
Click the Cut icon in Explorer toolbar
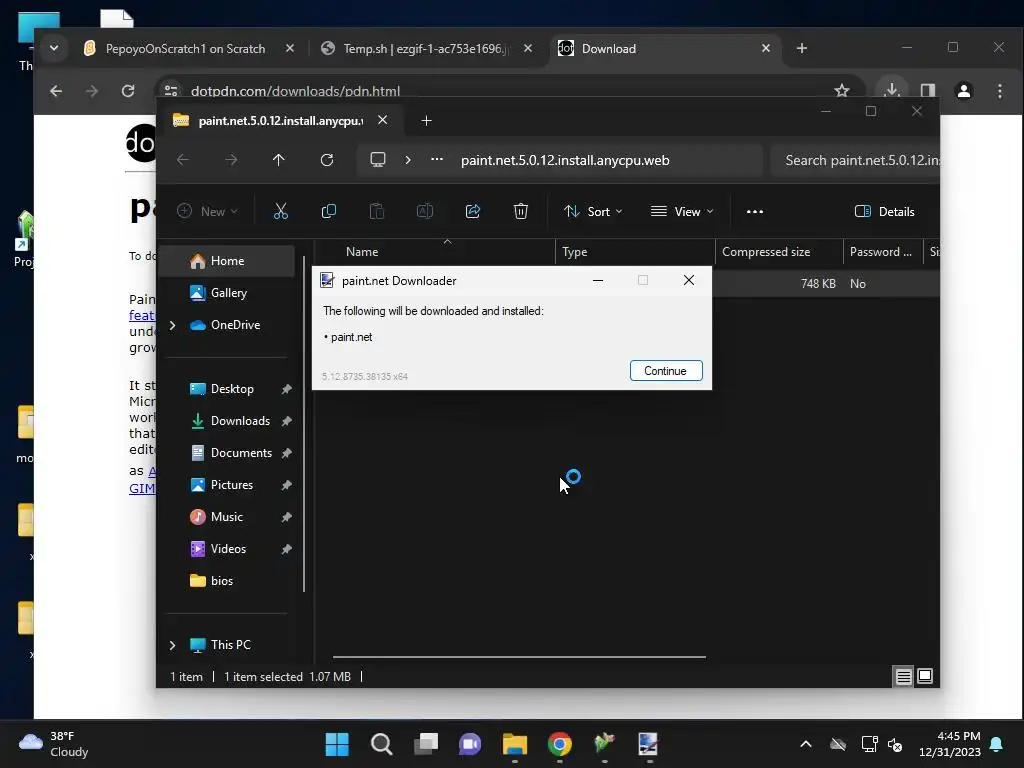(280, 211)
